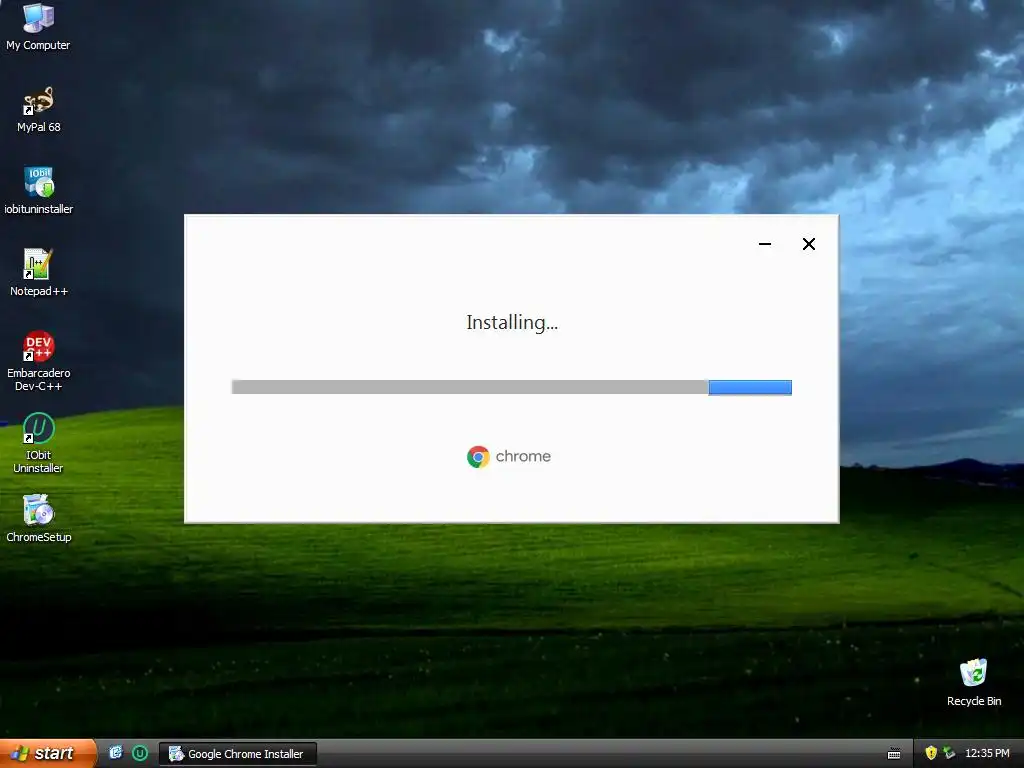The image size is (1024, 768).
Task: Click the 12:35 PM taskbar clock
Action: pos(987,753)
